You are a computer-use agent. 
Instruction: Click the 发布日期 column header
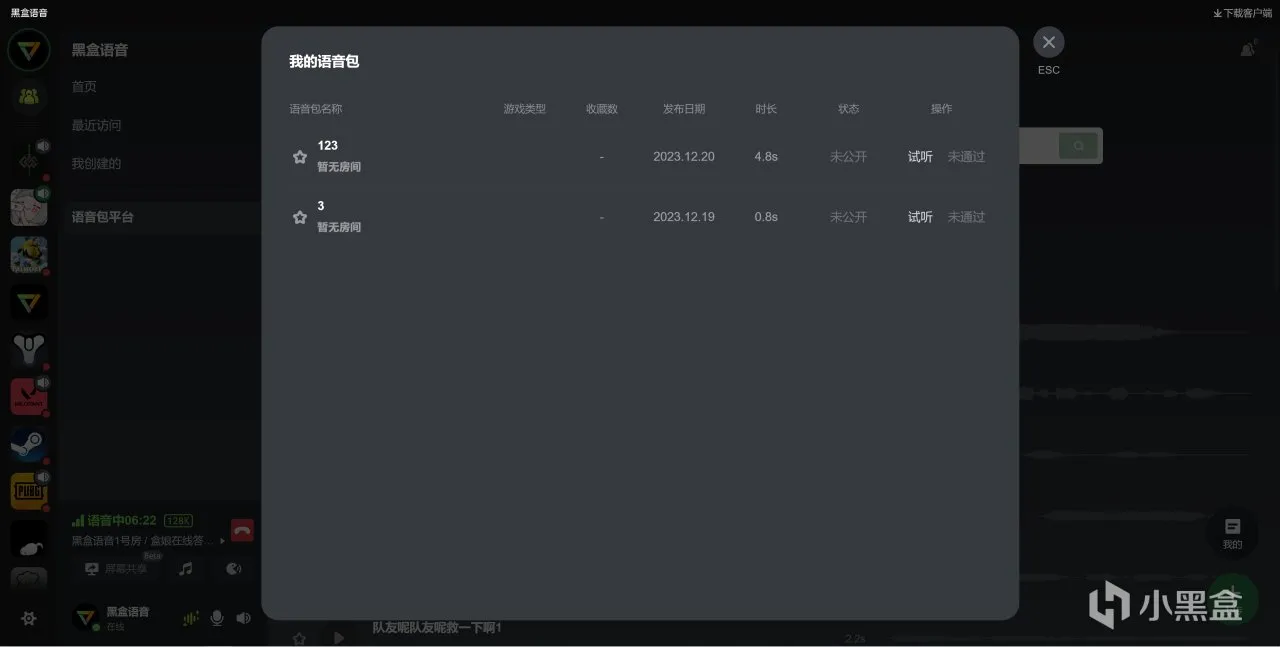[684, 109]
